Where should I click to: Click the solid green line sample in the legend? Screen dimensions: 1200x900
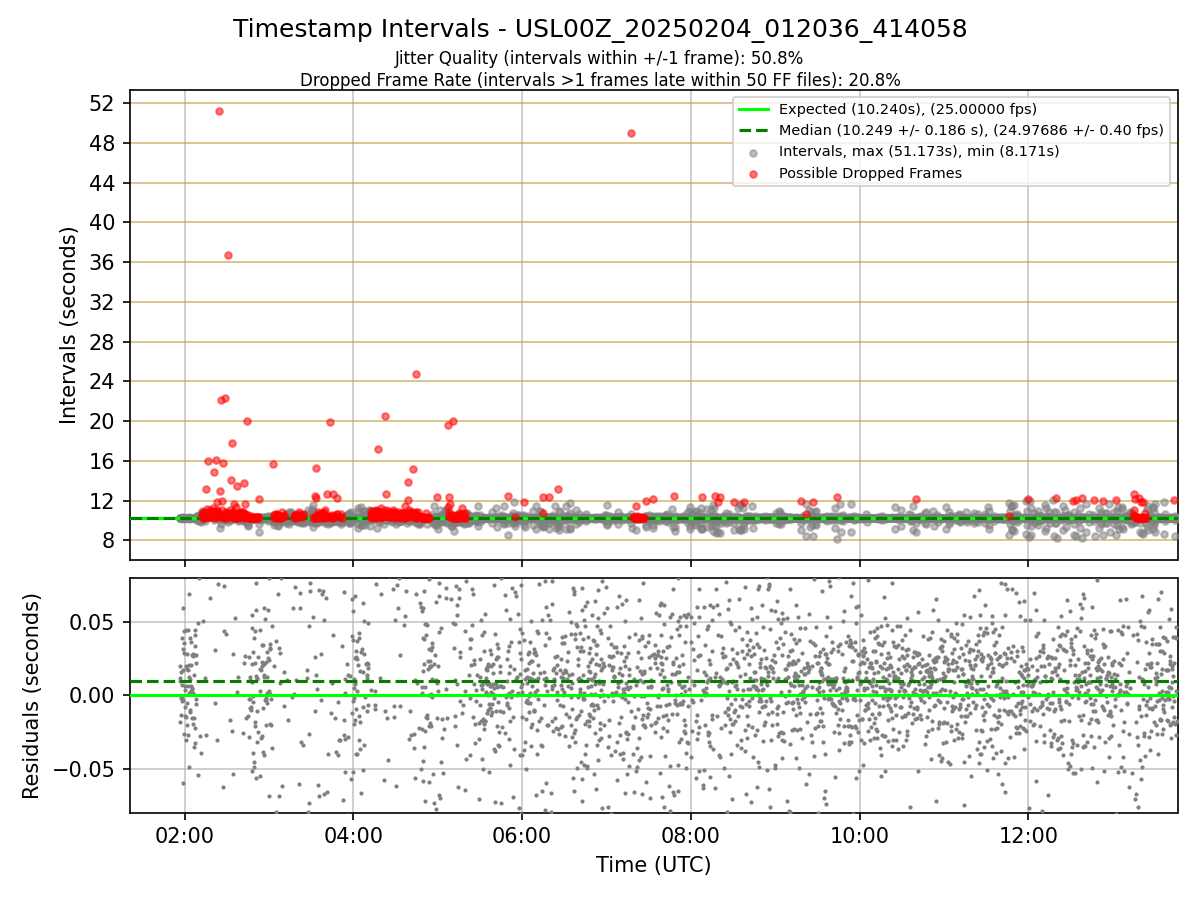[x=754, y=109]
